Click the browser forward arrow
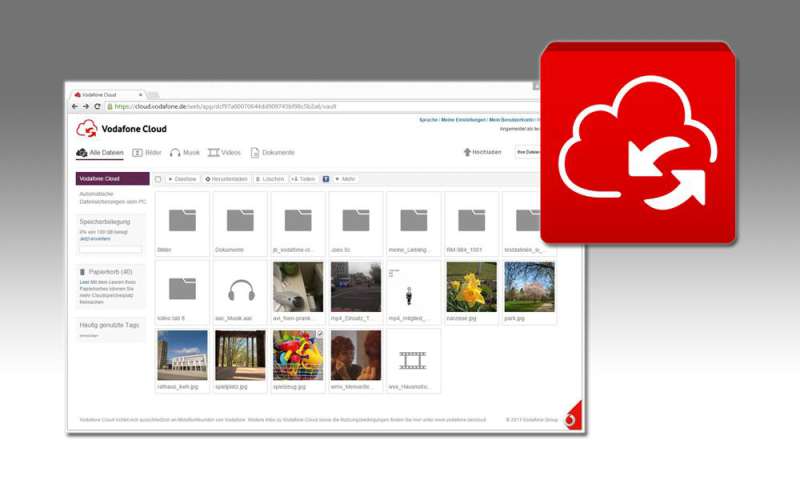Viewport: 800px width, 480px height. pyautogui.click(x=86, y=107)
